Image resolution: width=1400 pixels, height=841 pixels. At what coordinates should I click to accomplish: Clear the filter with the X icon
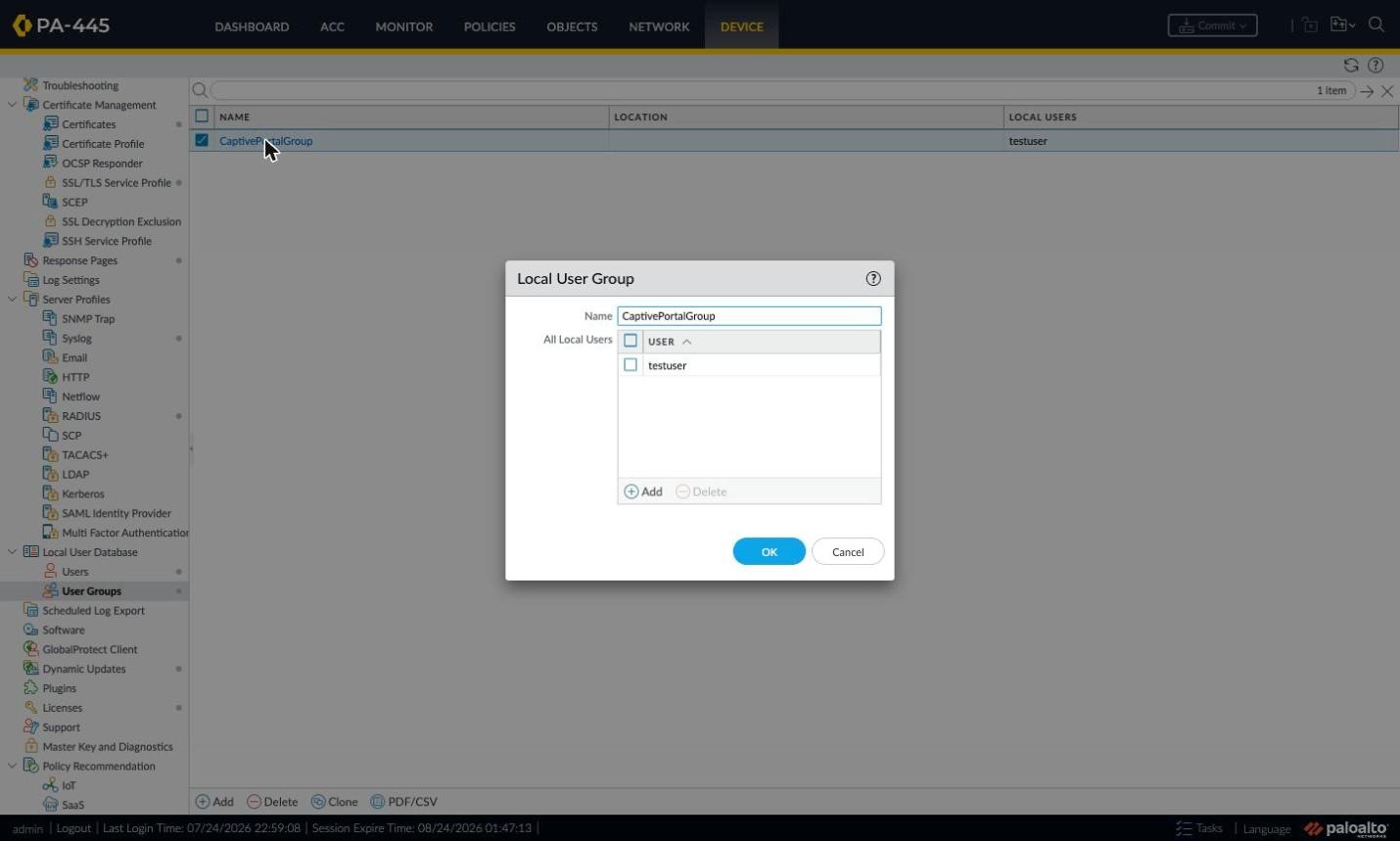coord(1387,91)
